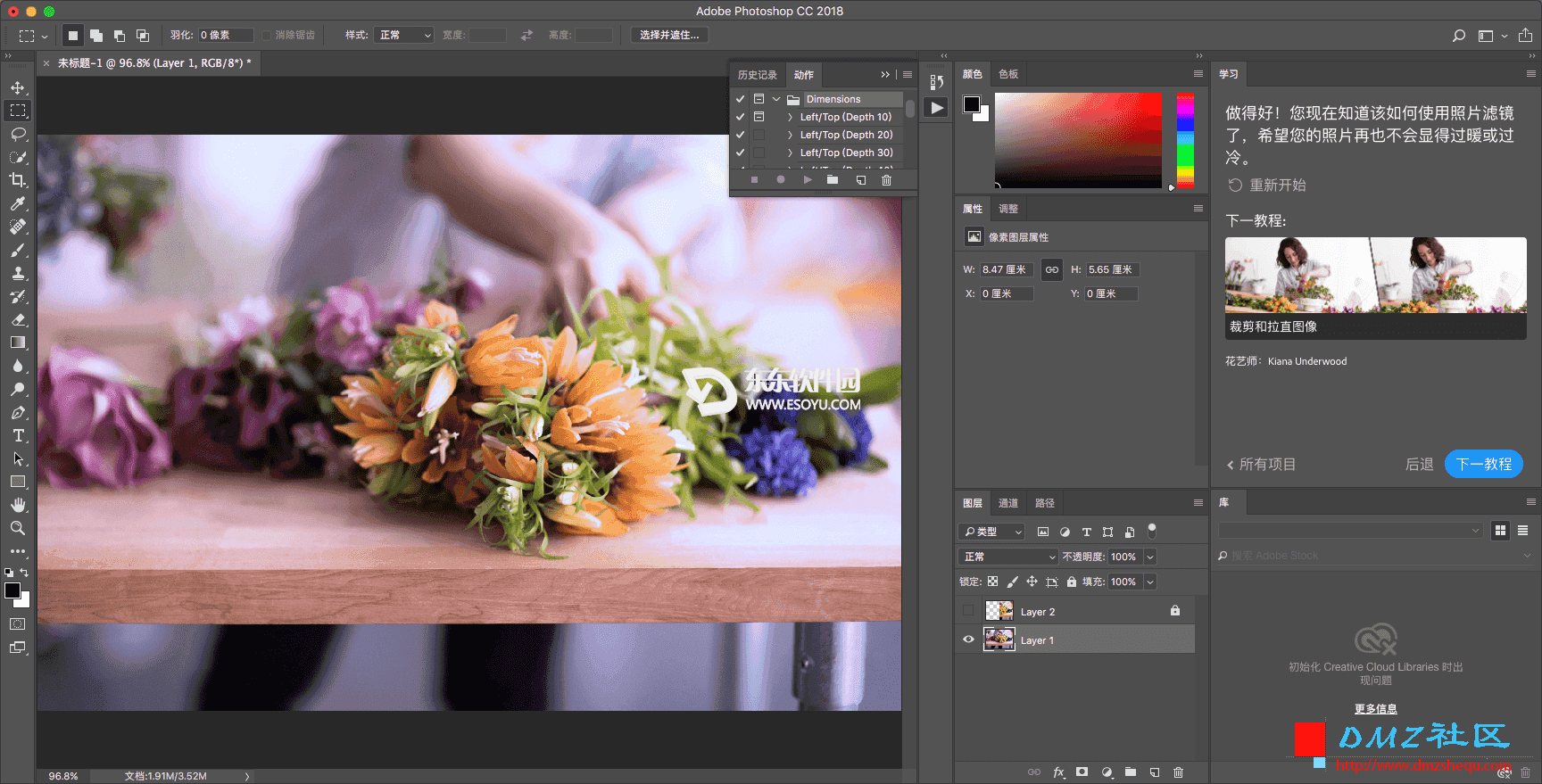Click the 下一教程 next tutorial button
Image resolution: width=1542 pixels, height=784 pixels.
1483,464
